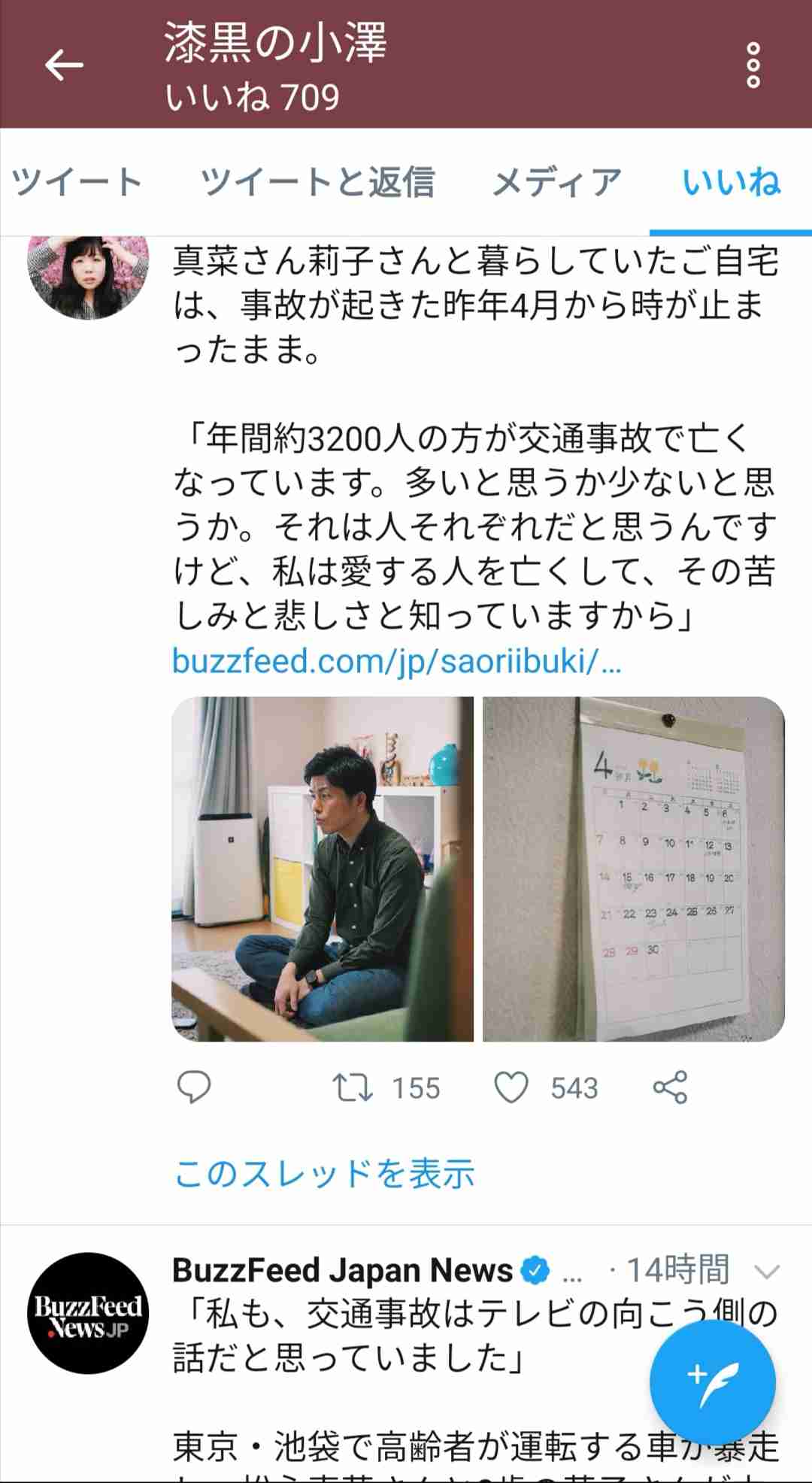Open photo of man sitting on floor
Viewport: 812px width, 1483px height.
tap(323, 869)
